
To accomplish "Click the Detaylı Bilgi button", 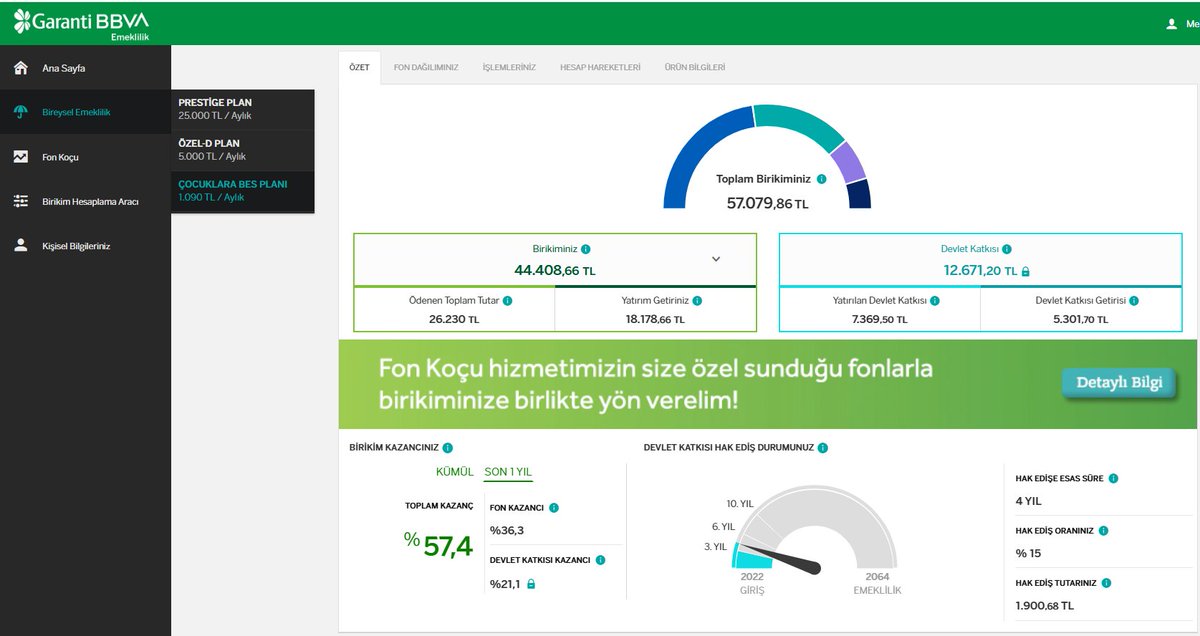I will (1119, 383).
